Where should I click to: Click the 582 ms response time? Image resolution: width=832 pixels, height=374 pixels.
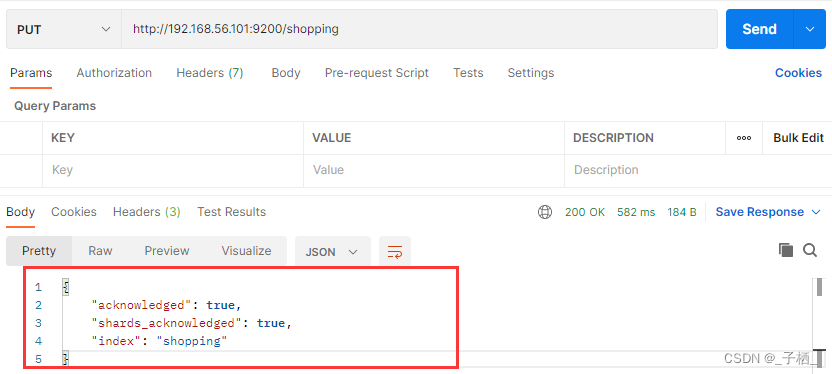click(x=636, y=212)
